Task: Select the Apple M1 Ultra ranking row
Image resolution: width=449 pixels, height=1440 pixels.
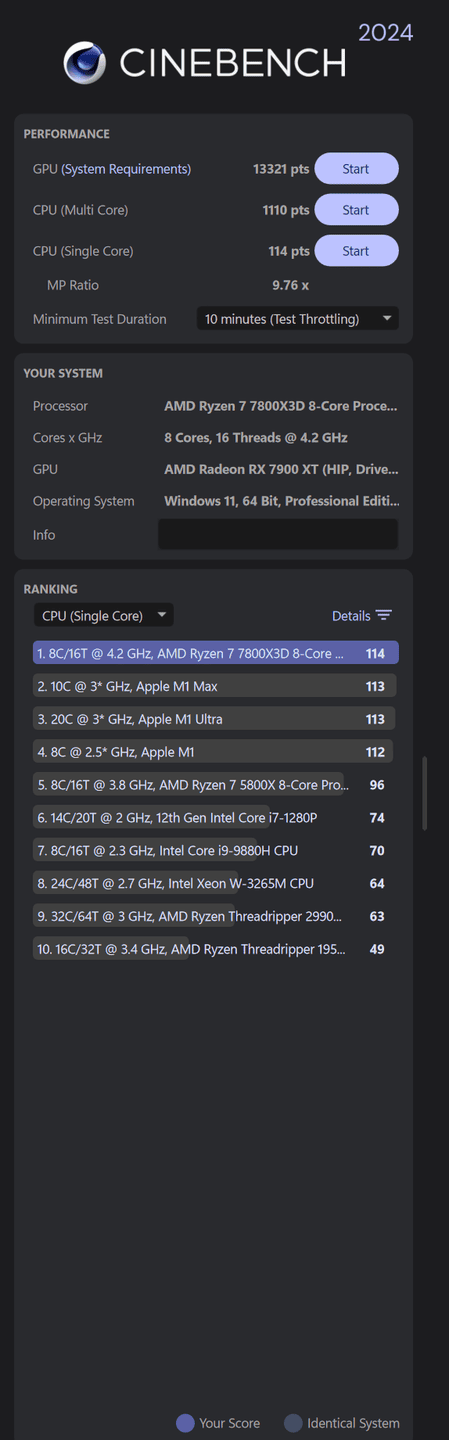Action: coord(216,719)
